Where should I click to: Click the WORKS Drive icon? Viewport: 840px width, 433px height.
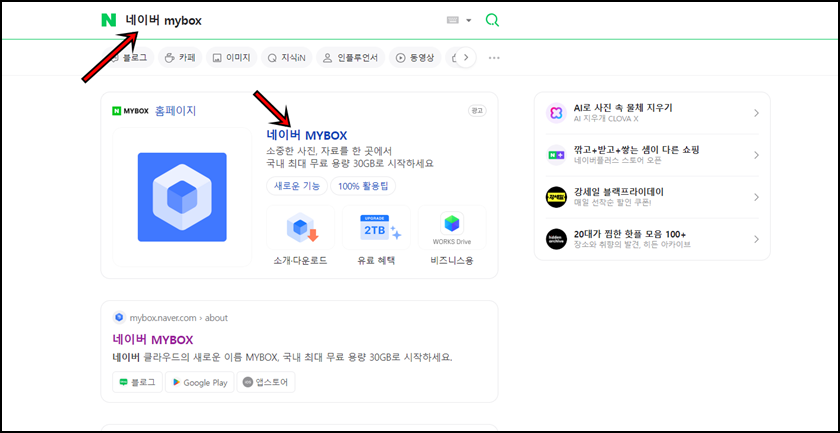point(452,227)
